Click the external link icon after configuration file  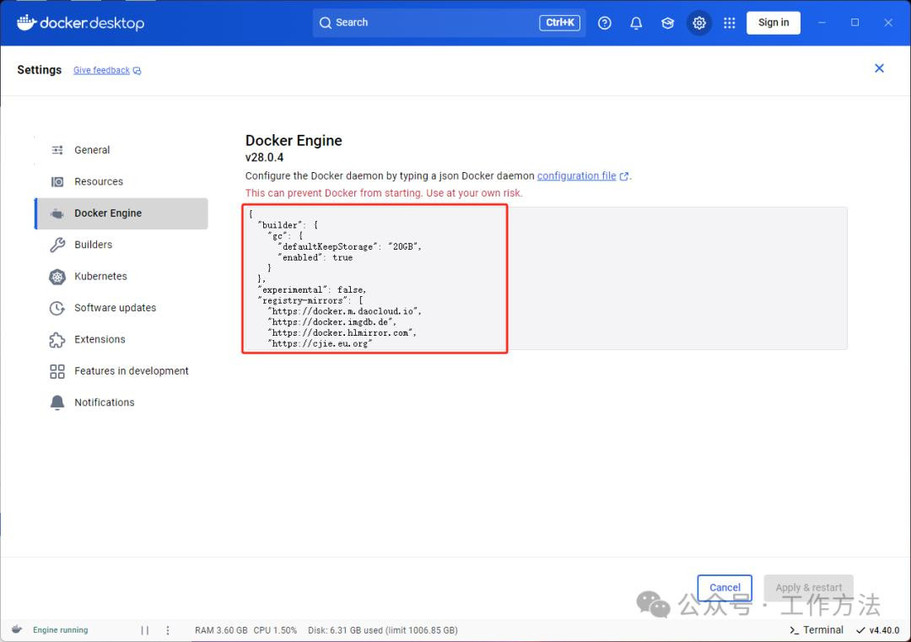point(624,177)
